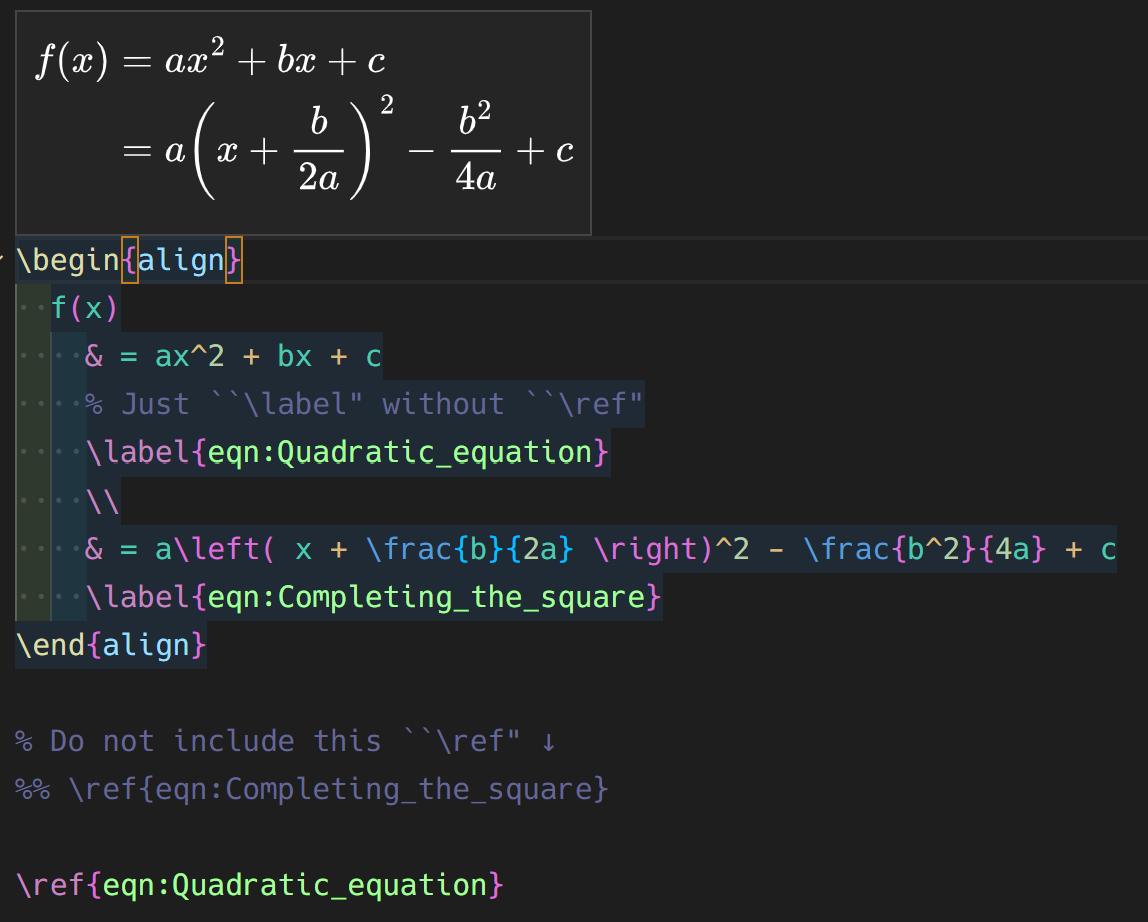Viewport: 1148px width, 922px height.
Task: Click the commented-out \ref{eqn:Completing_the_square} line
Action: point(310,788)
